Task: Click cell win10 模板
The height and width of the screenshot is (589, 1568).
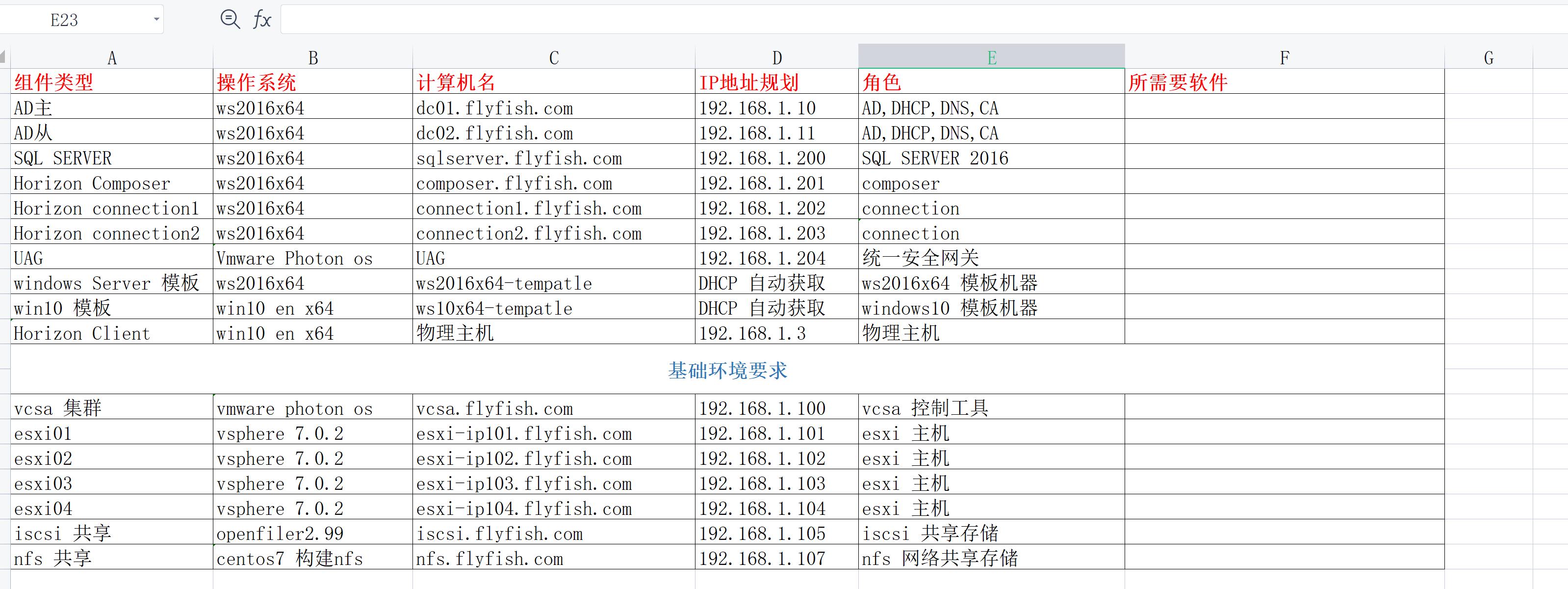Action: tap(112, 306)
